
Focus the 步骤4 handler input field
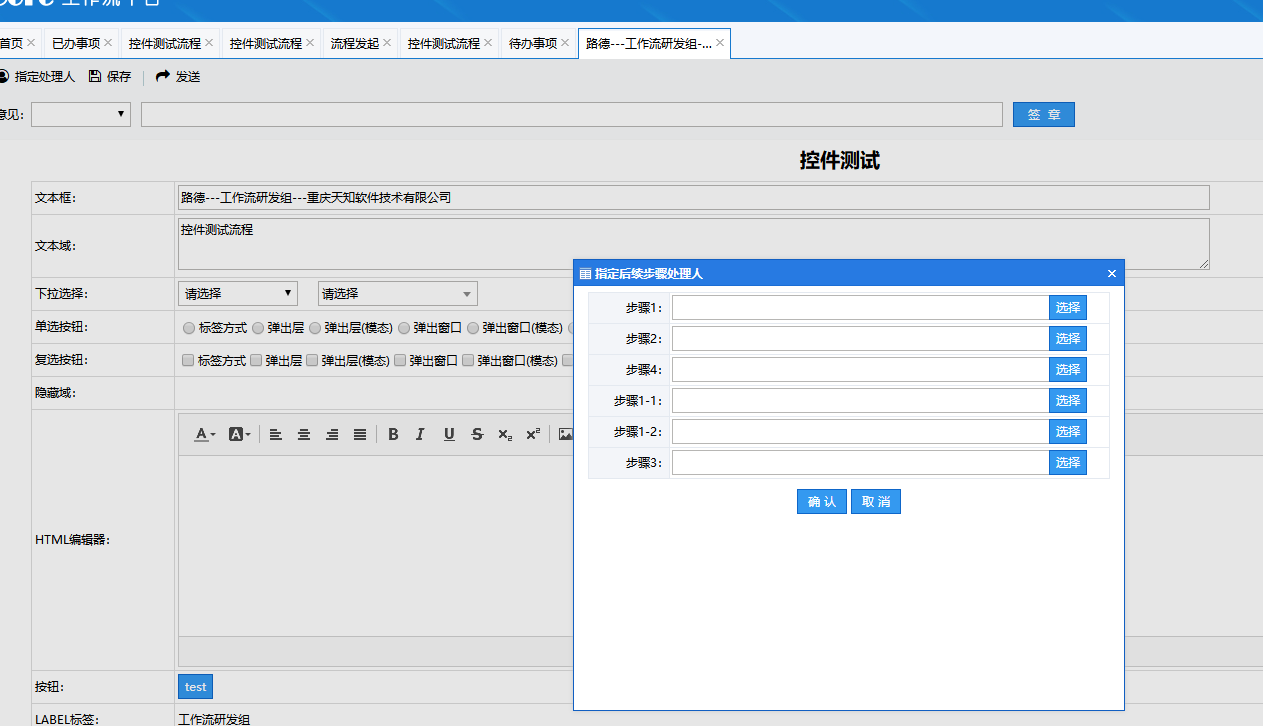pos(861,370)
